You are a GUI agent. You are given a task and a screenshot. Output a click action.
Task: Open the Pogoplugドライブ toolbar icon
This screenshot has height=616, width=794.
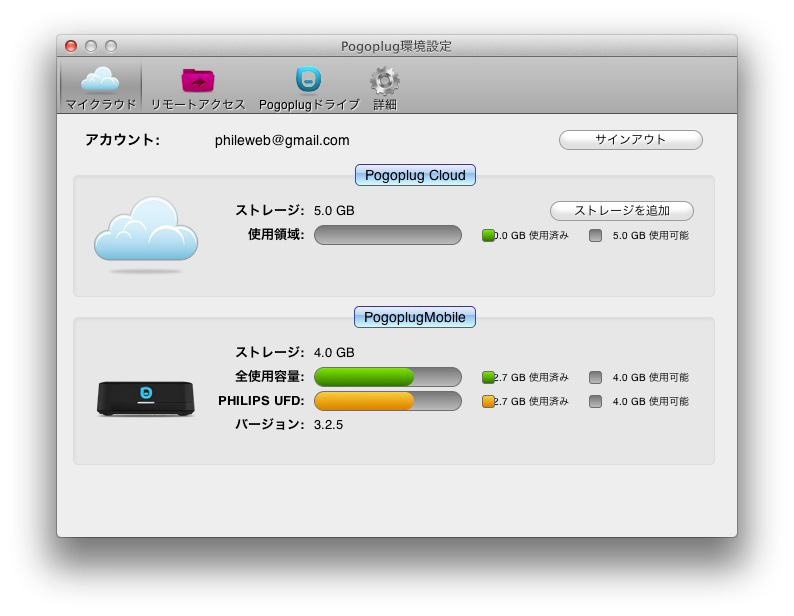click(308, 80)
